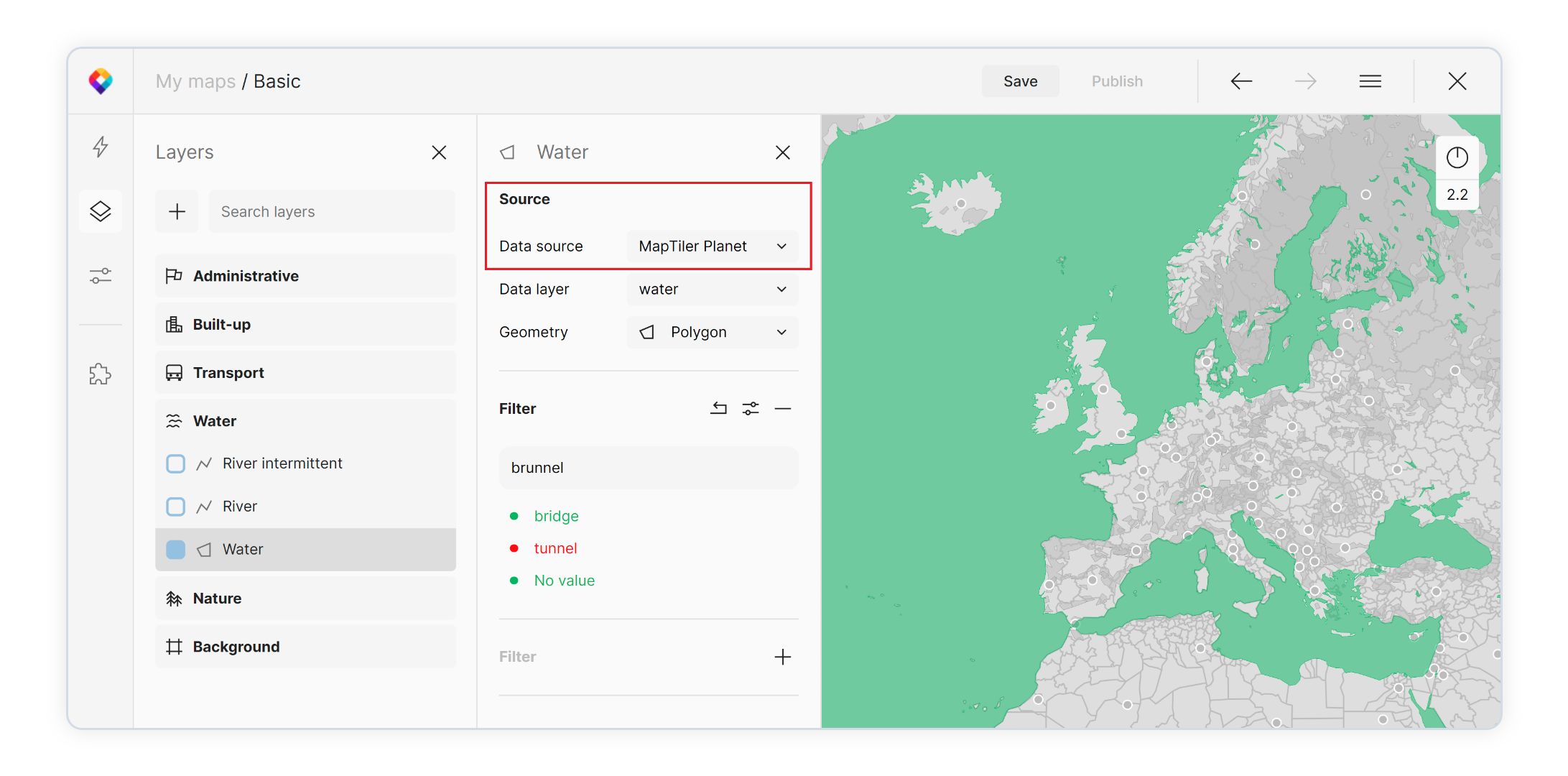Toggle River layer visibility checkbox
This screenshot has width=1568, height=776.
pyautogui.click(x=176, y=507)
